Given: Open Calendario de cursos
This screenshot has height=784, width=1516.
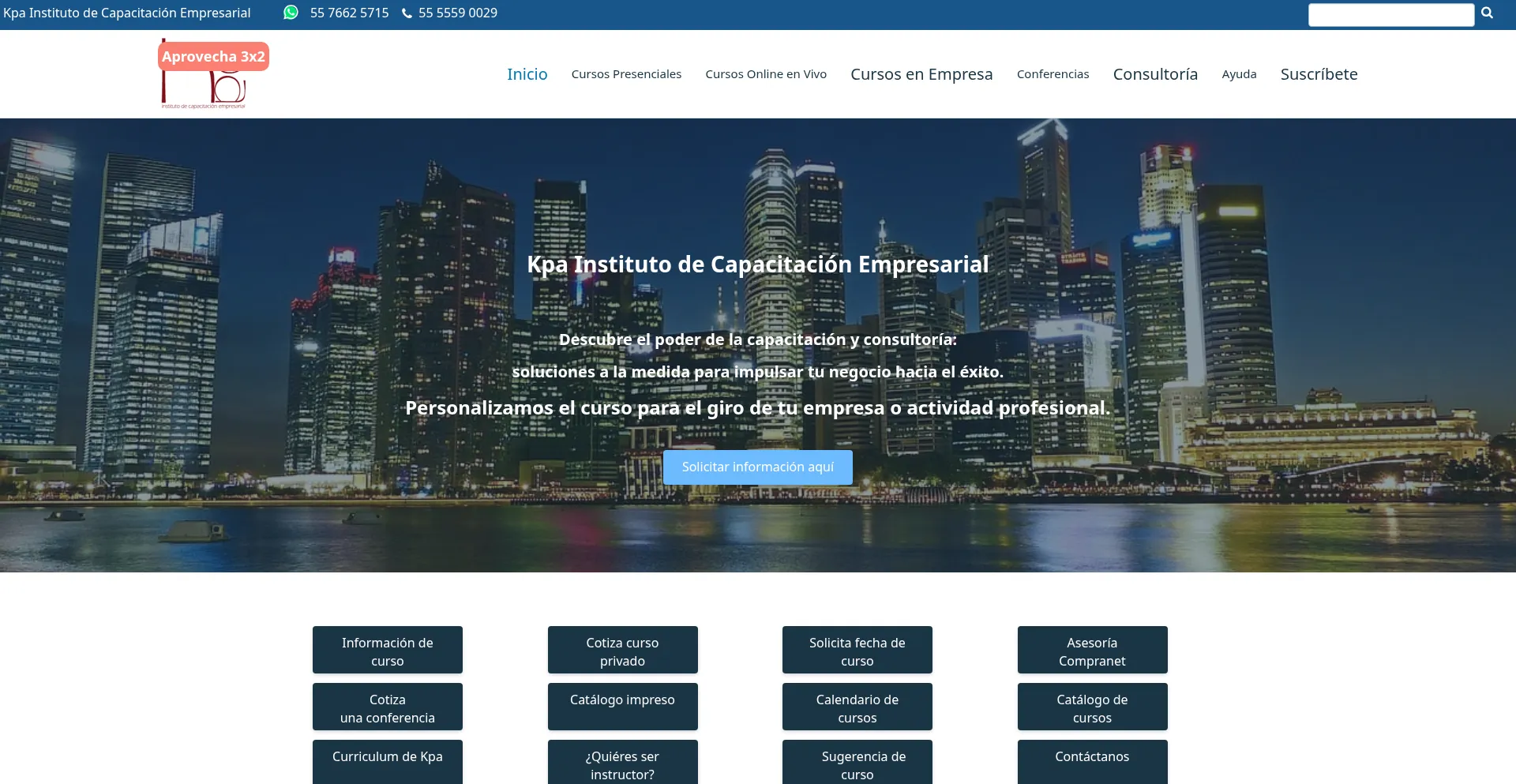Looking at the screenshot, I should [857, 707].
